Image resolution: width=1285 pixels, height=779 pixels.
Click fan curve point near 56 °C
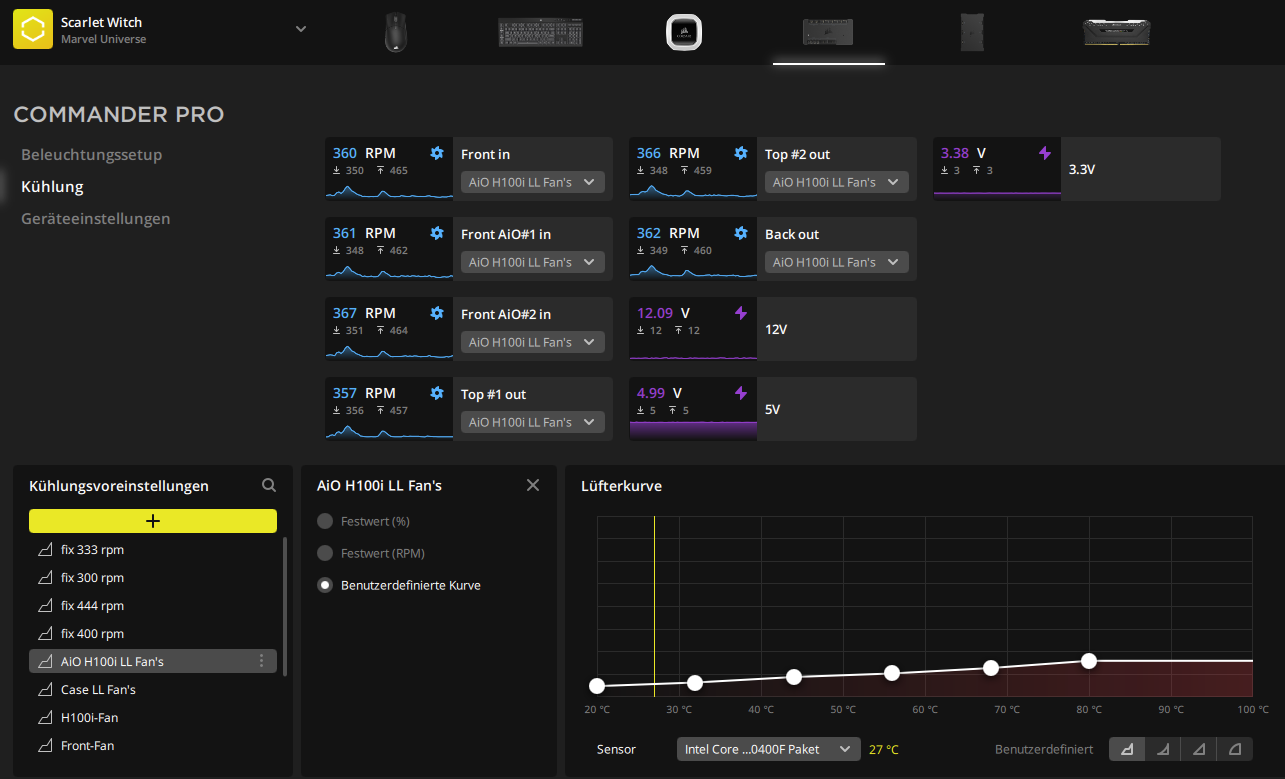892,673
